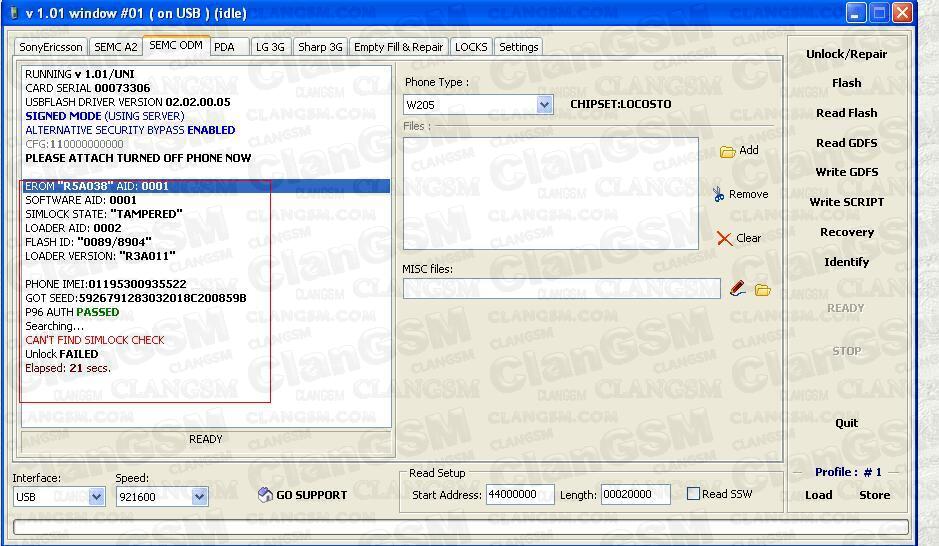Switch to the SonyEricsson tab

coord(51,47)
